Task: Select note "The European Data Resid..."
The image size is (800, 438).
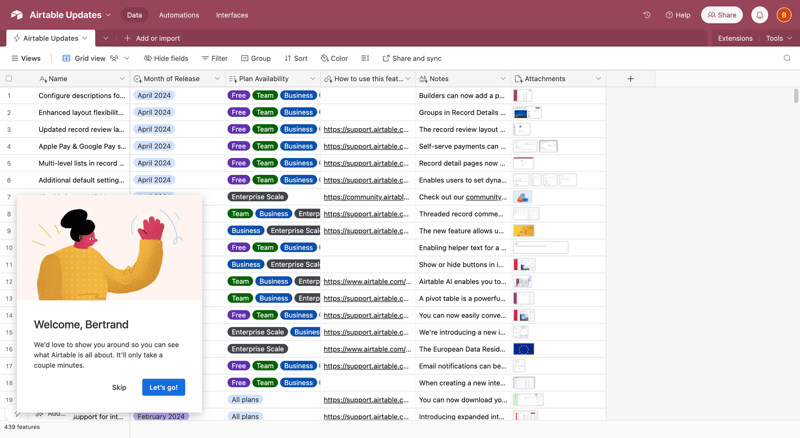Action: (x=462, y=349)
